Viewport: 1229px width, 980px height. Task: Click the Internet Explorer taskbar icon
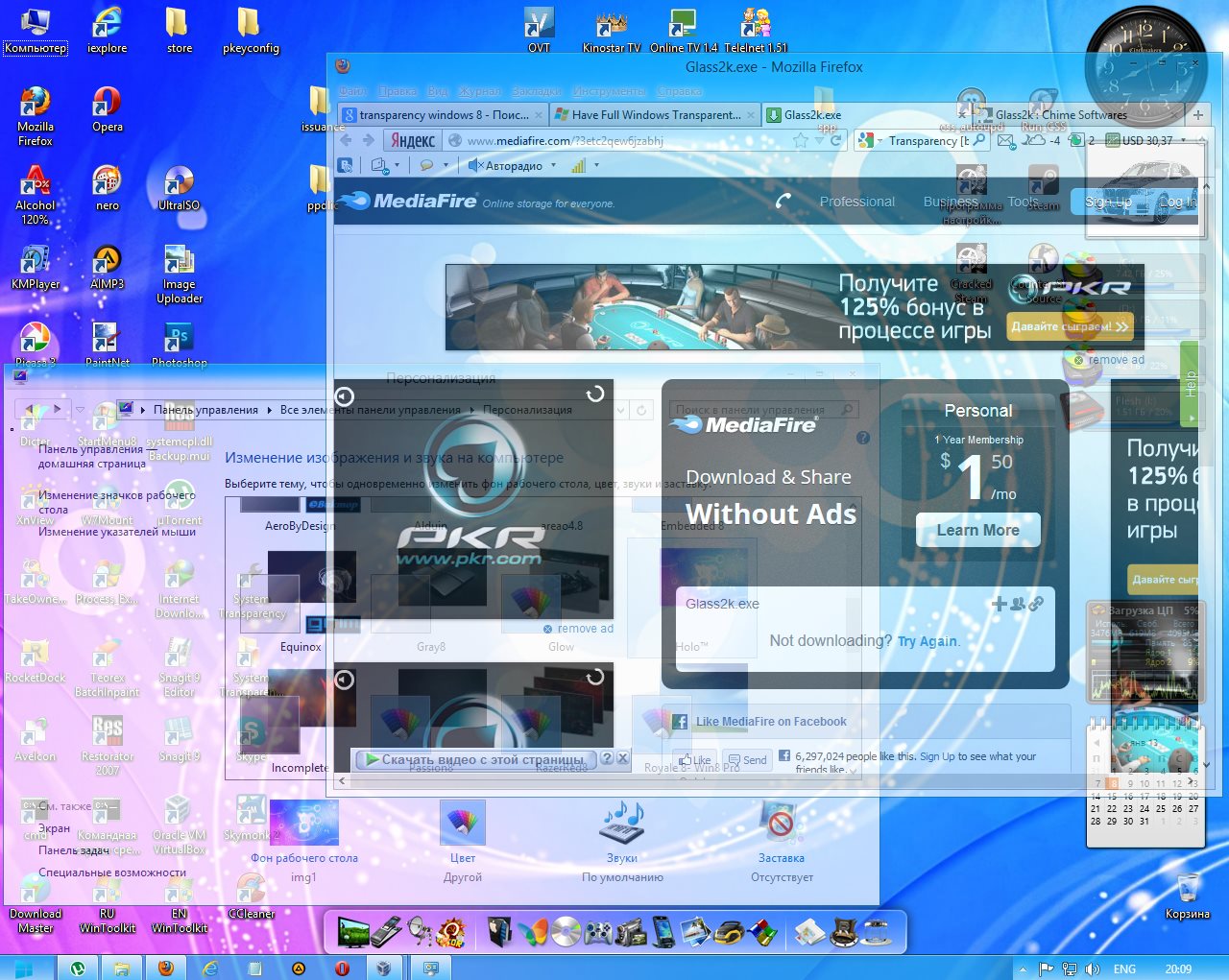[x=209, y=968]
